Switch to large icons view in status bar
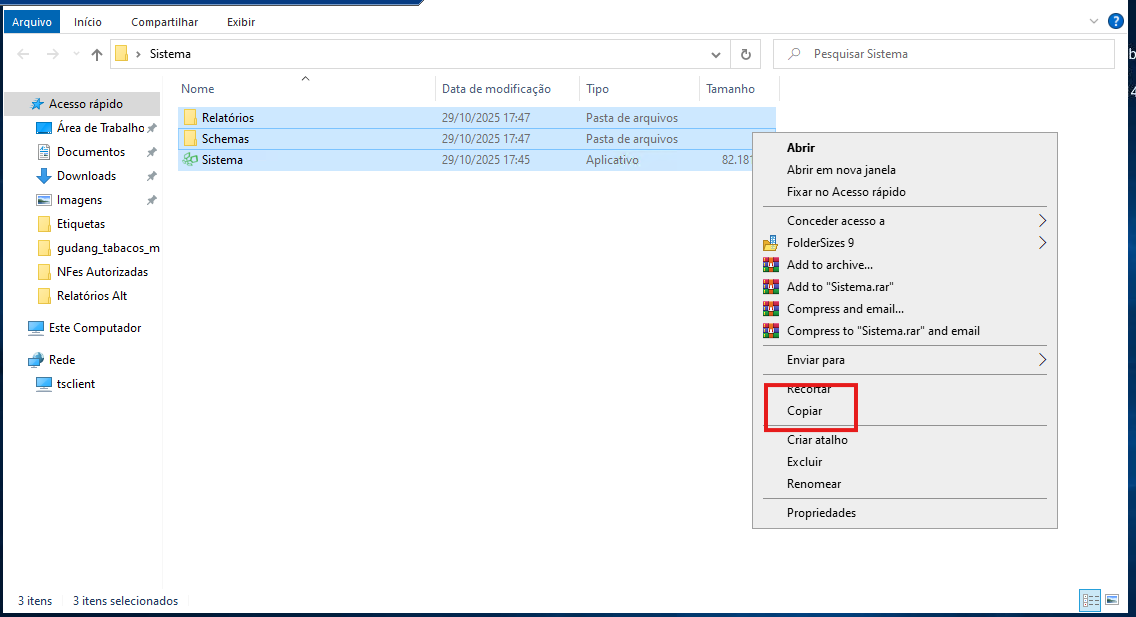This screenshot has width=1136, height=617. (x=1112, y=600)
